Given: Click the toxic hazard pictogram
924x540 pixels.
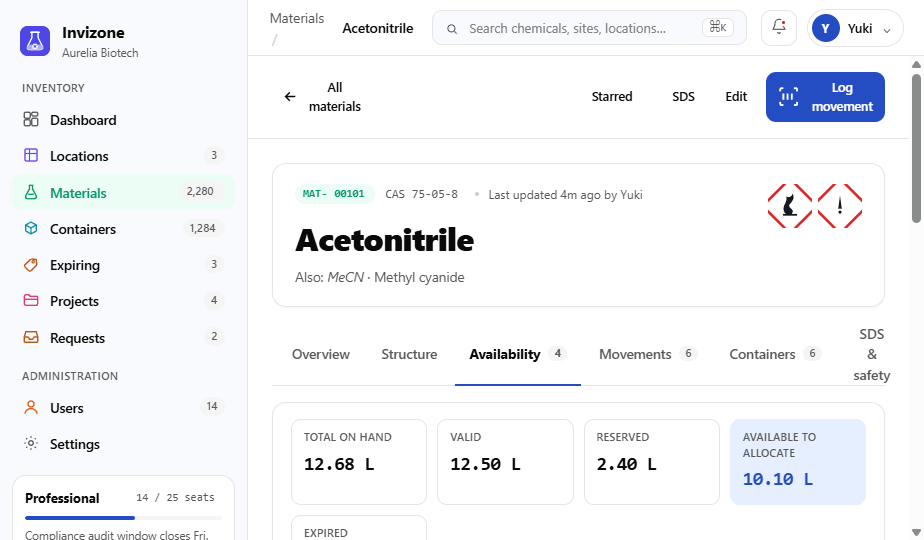Looking at the screenshot, I should click(x=790, y=206).
